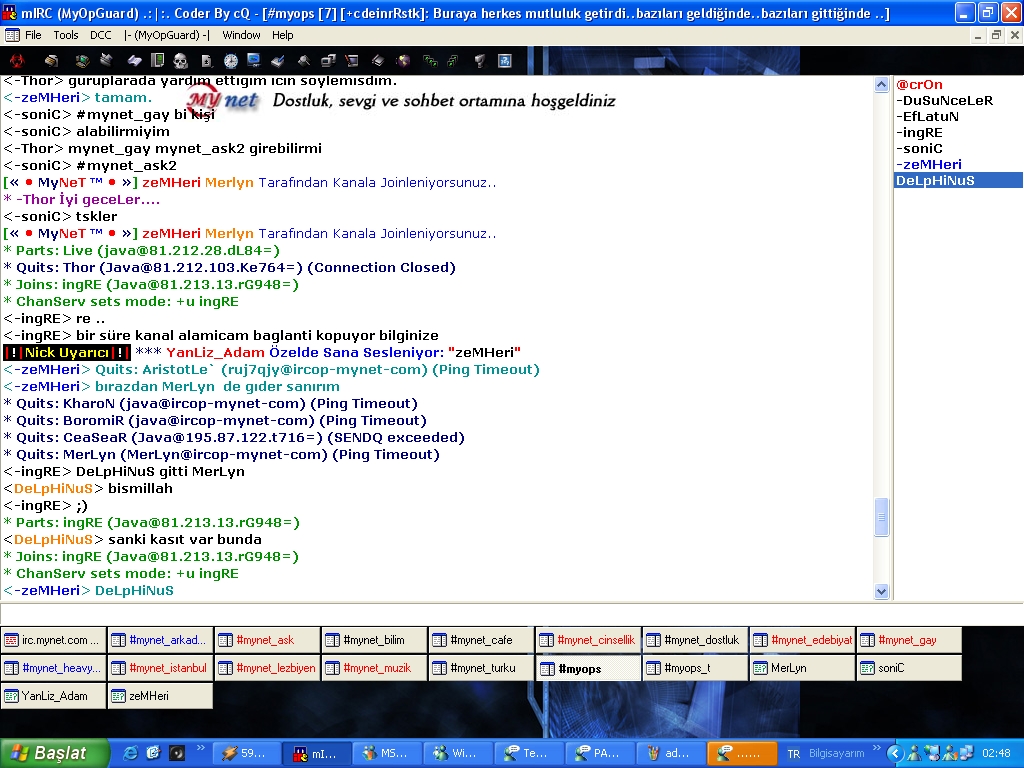Open the clock icon in the toolbar
The width and height of the screenshot is (1024, 768).
[231, 61]
